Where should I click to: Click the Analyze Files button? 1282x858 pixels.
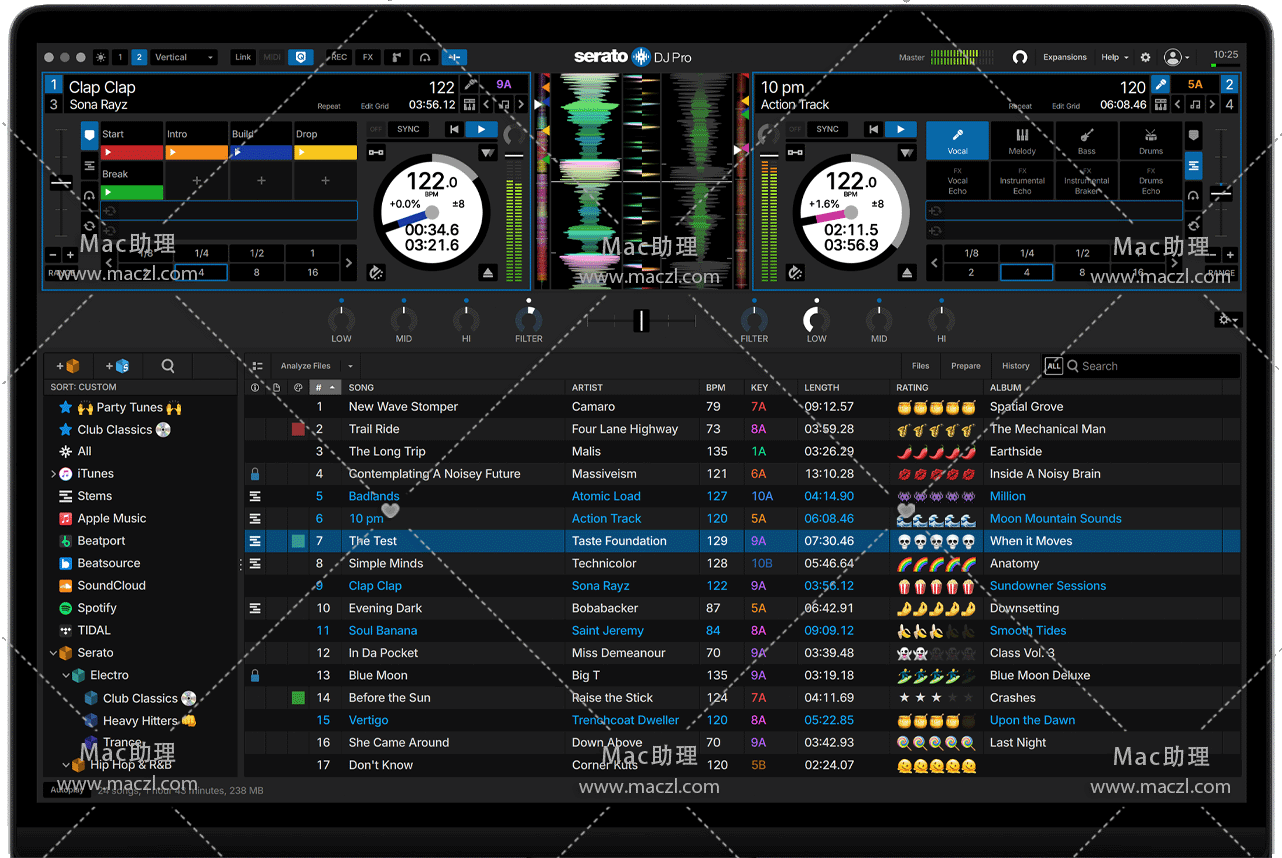click(305, 366)
